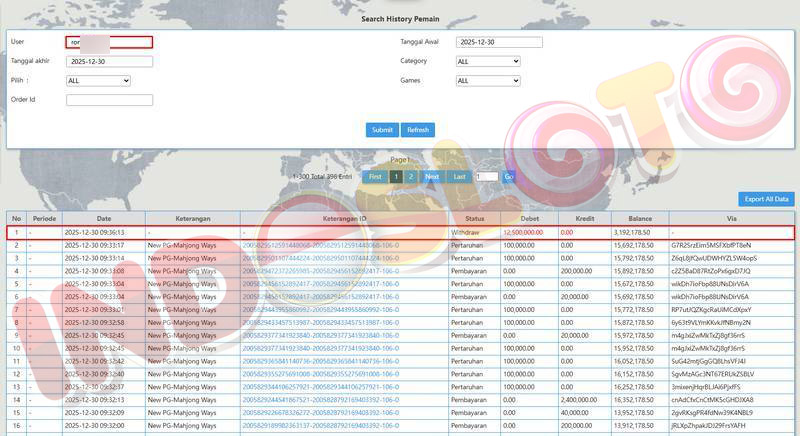Select the Tanggal akhir date field
This screenshot has width=800, height=436.
109,61
